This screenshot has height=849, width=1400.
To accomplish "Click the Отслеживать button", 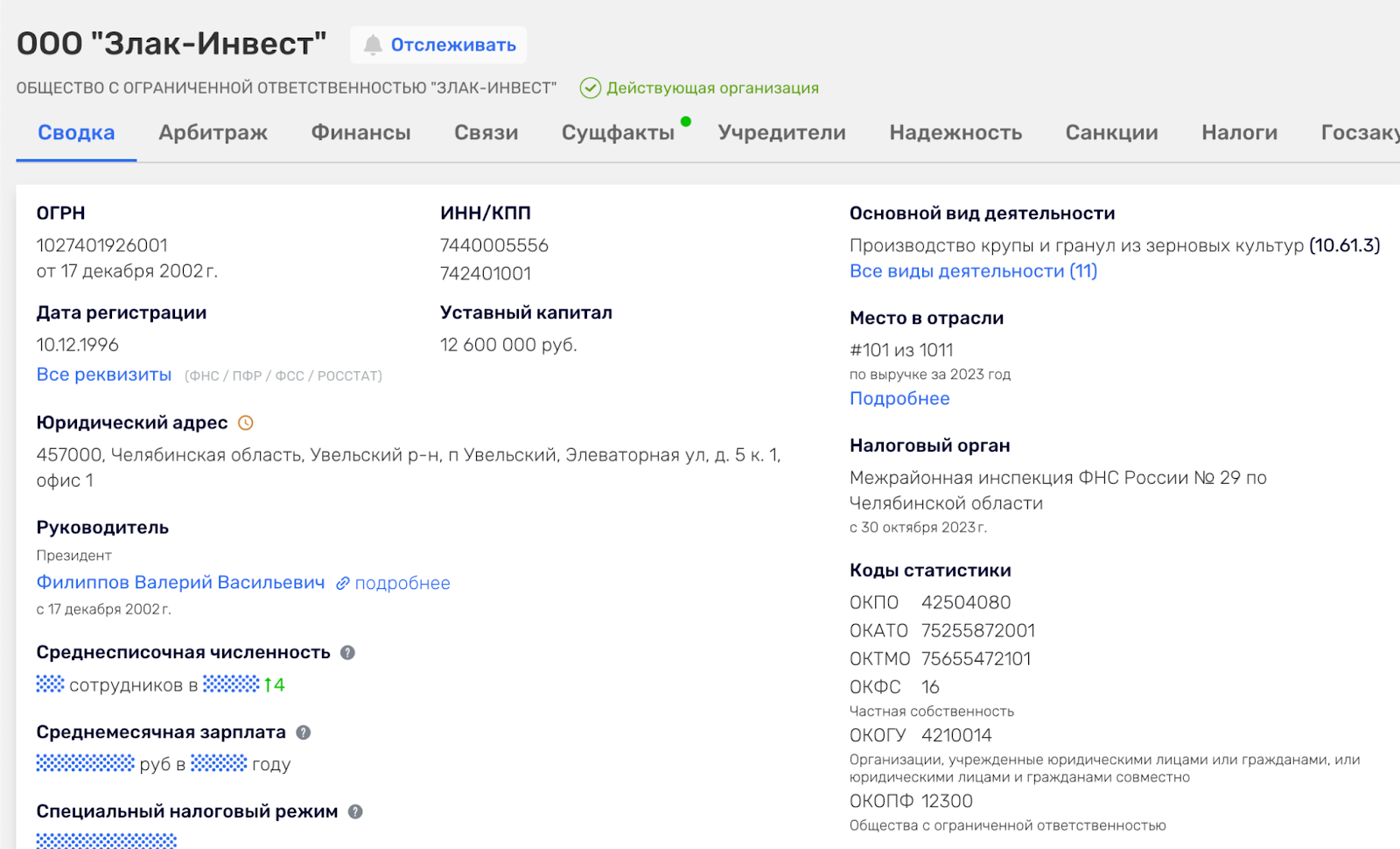I will pyautogui.click(x=438, y=45).
